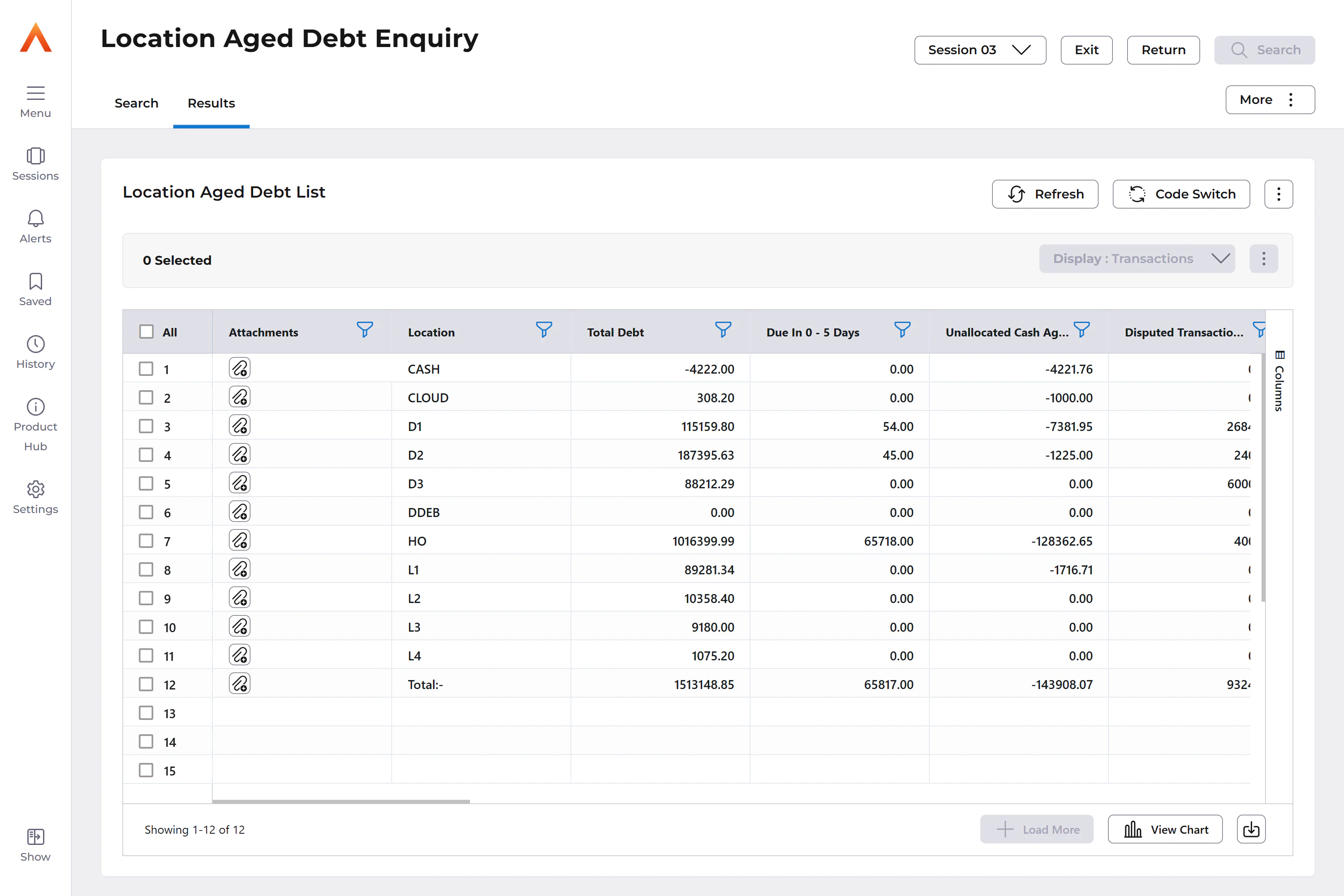Export the list using the download icon
The height and width of the screenshot is (896, 1344).
(1251, 829)
